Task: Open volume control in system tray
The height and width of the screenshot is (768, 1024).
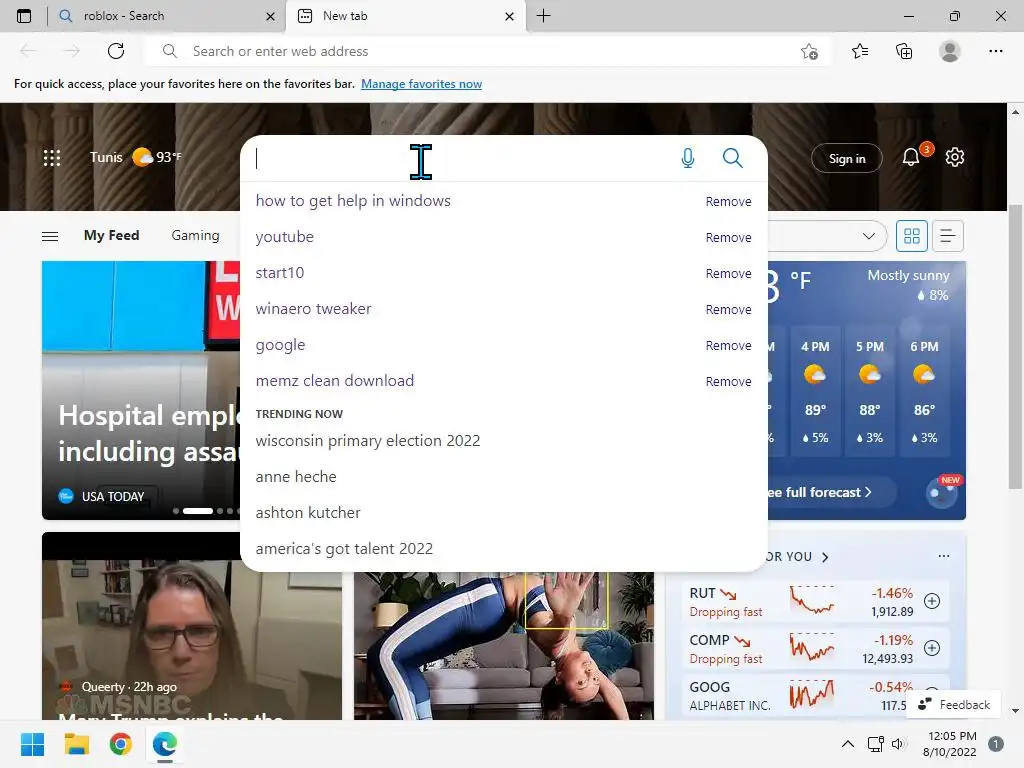Action: point(899,744)
